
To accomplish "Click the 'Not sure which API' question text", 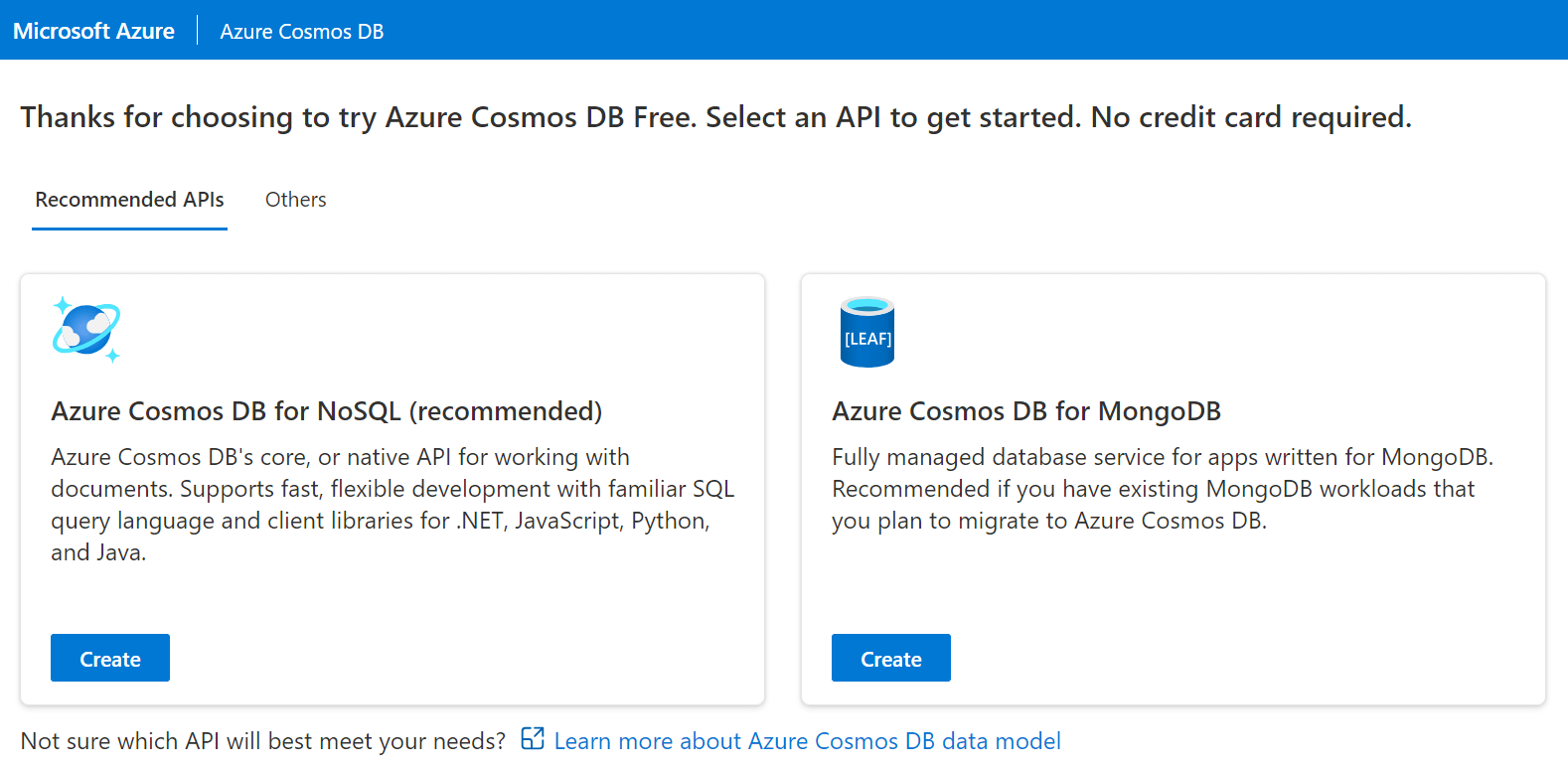I will [262, 741].
